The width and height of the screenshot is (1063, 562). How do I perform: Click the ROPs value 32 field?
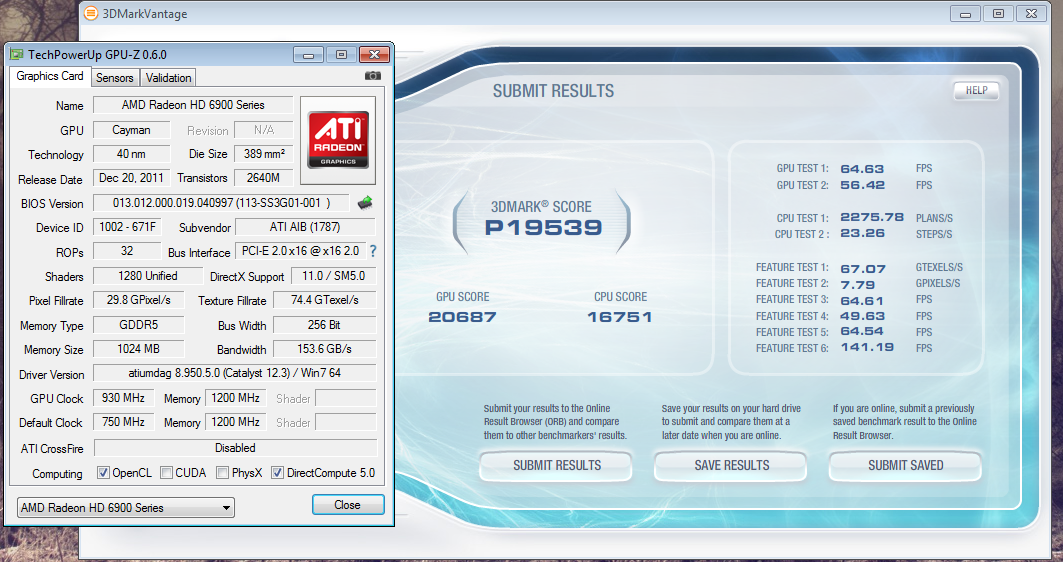pyautogui.click(x=127, y=251)
